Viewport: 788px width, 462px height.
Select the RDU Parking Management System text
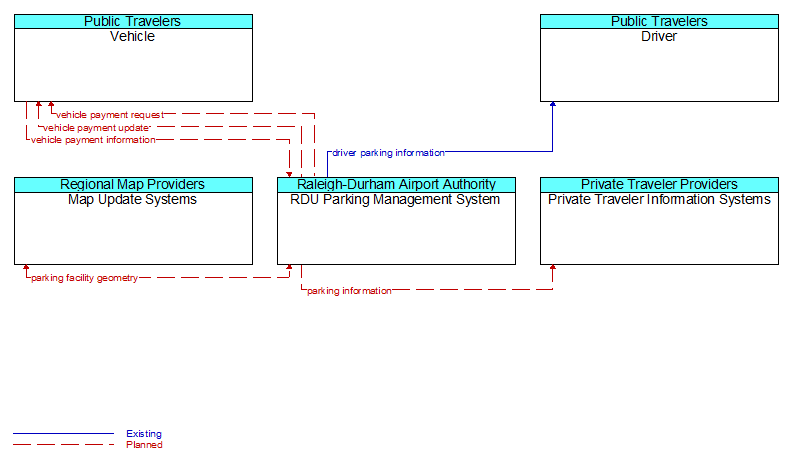pos(396,199)
